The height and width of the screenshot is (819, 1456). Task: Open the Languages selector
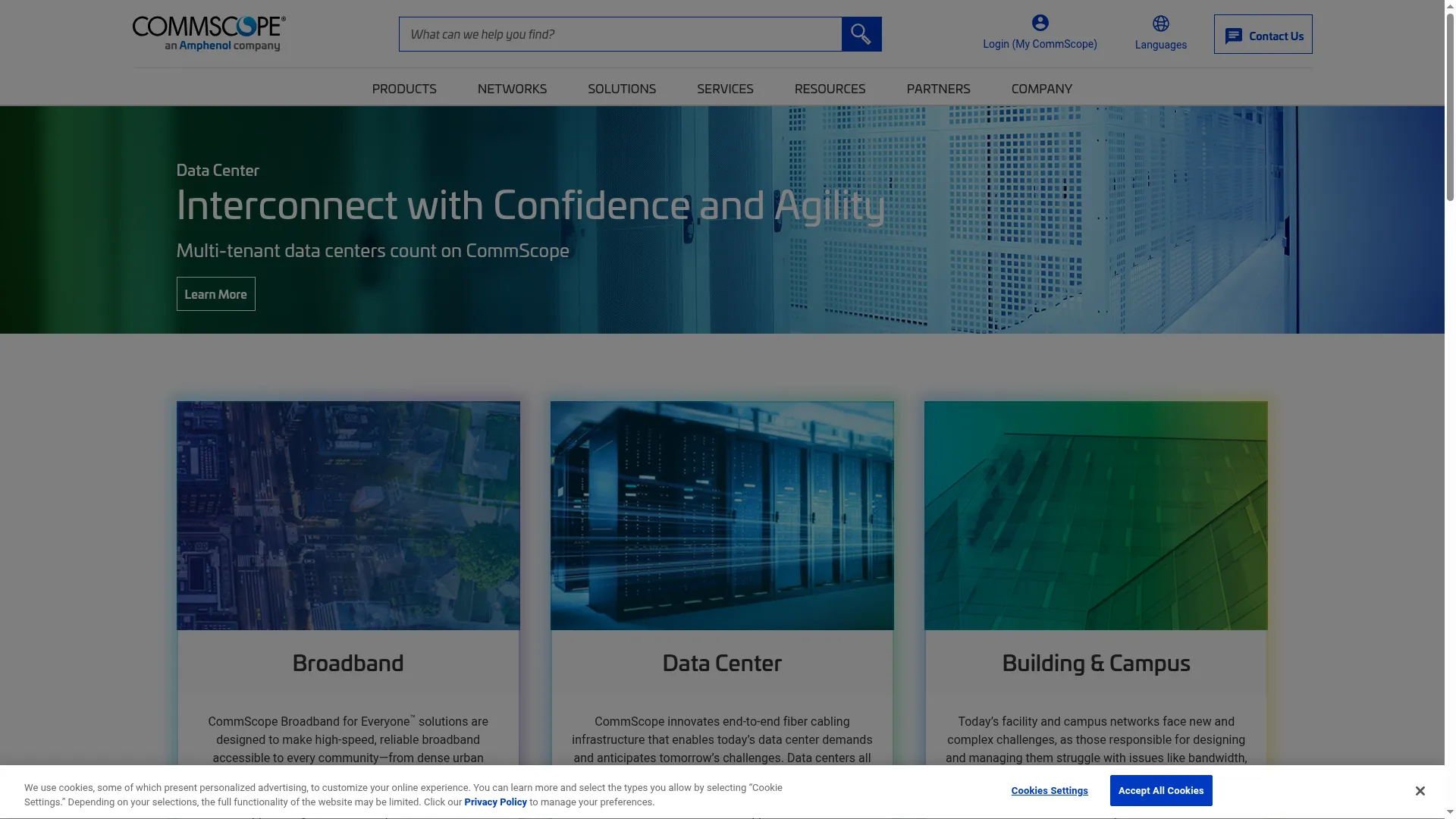(1160, 45)
